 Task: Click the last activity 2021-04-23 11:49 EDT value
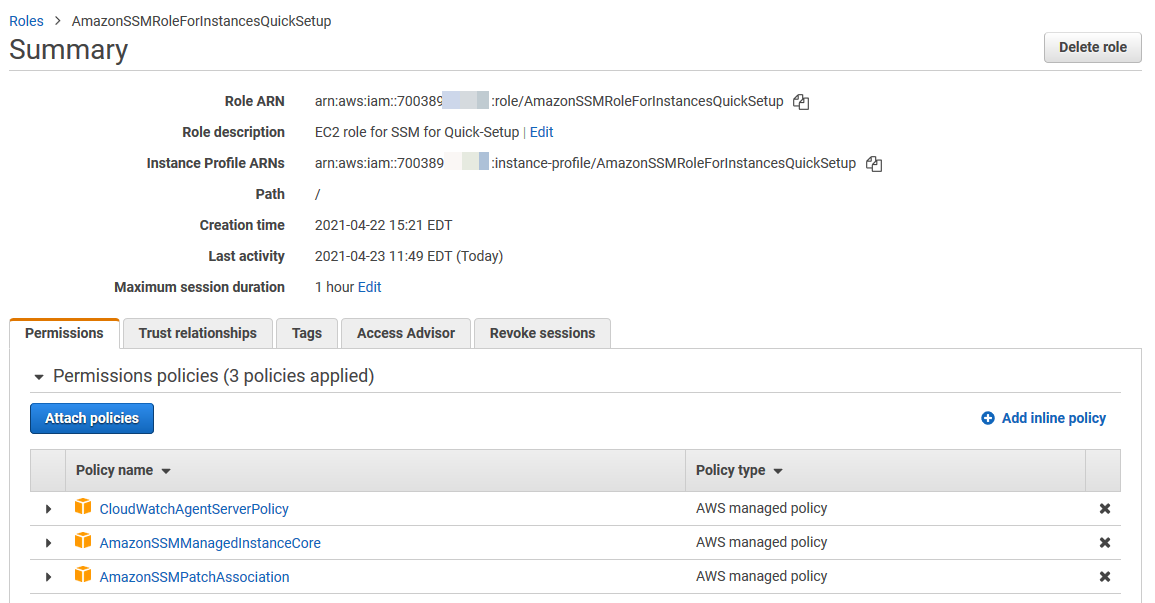(409, 256)
